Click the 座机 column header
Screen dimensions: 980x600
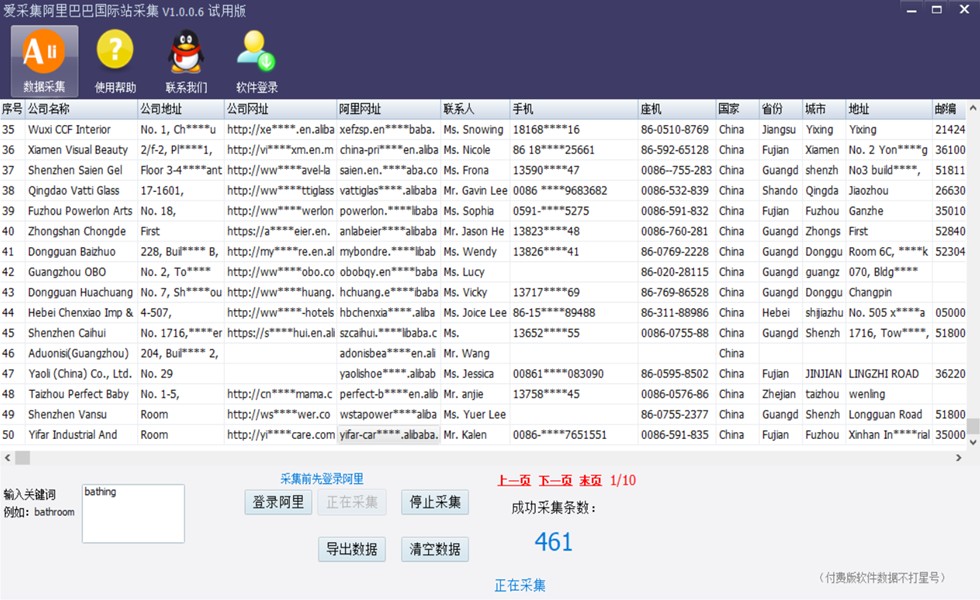677,109
